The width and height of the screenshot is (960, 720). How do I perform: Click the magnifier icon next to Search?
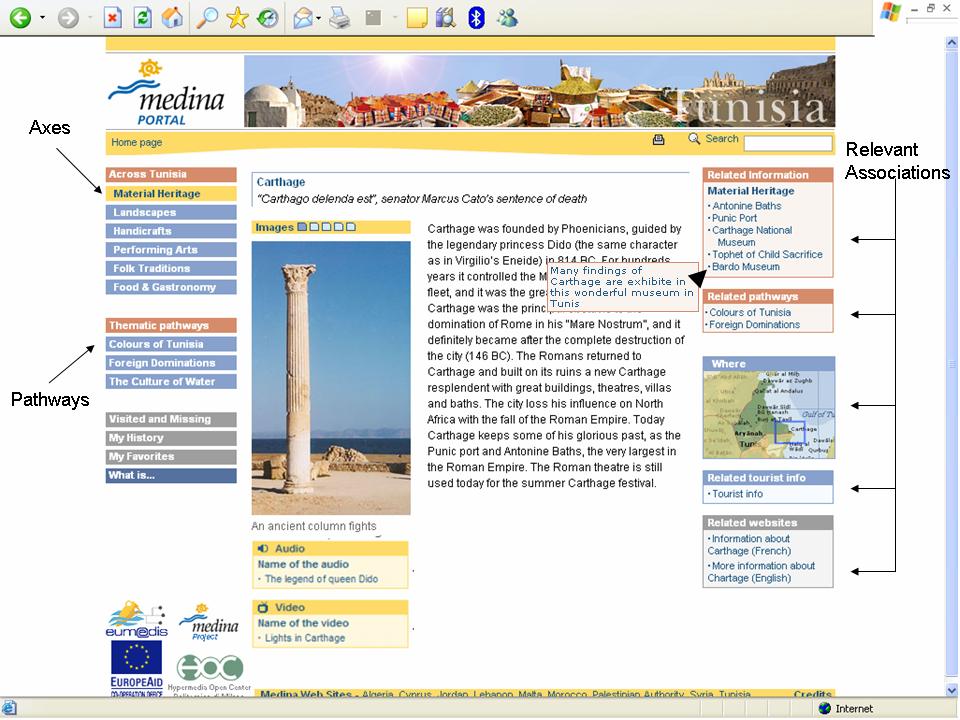coord(694,139)
